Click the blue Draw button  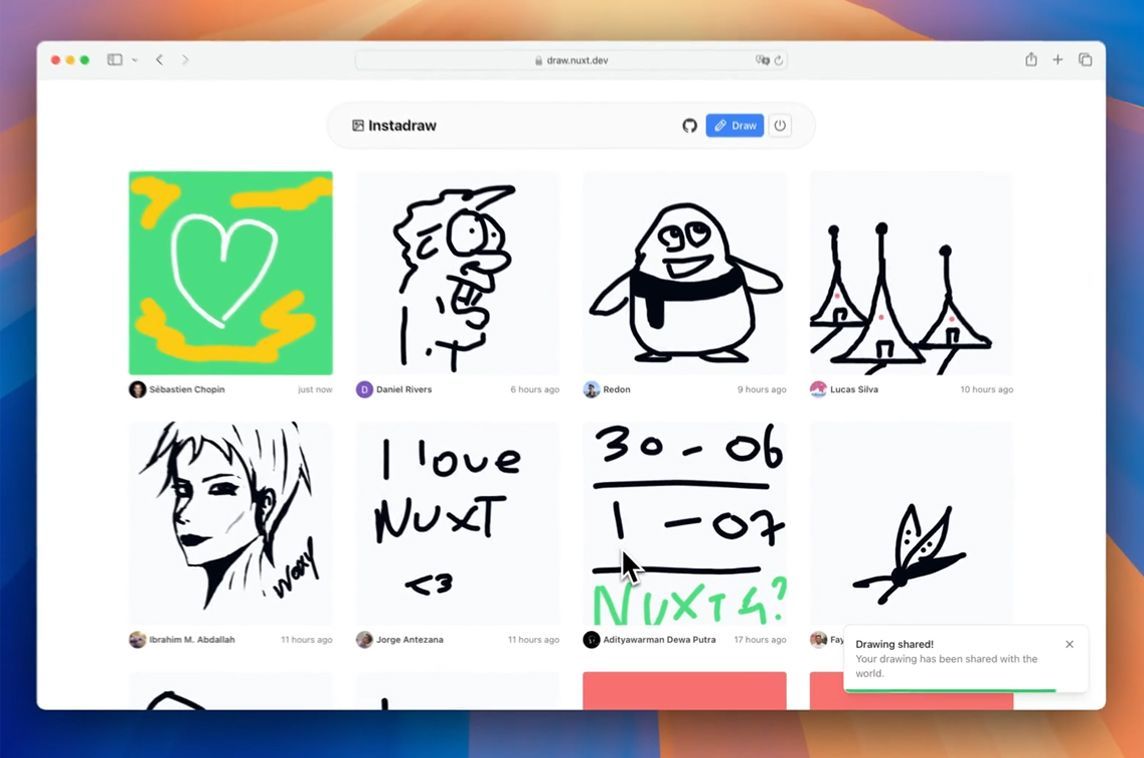click(x=735, y=125)
